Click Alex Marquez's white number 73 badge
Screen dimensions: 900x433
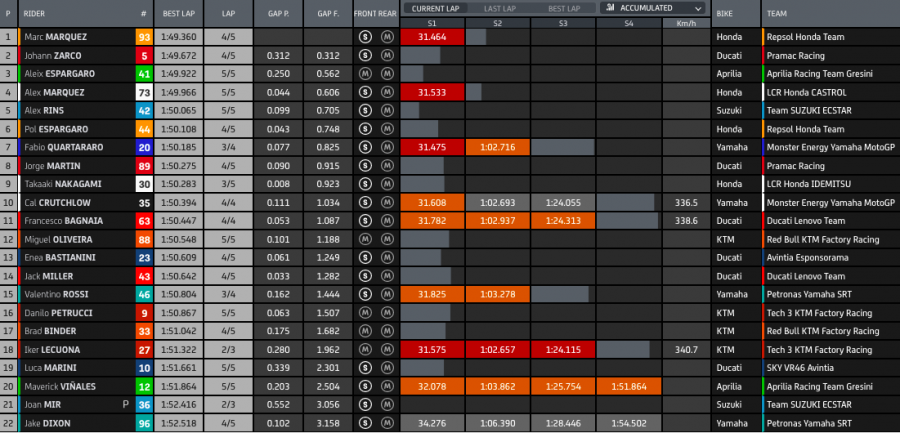click(x=145, y=92)
